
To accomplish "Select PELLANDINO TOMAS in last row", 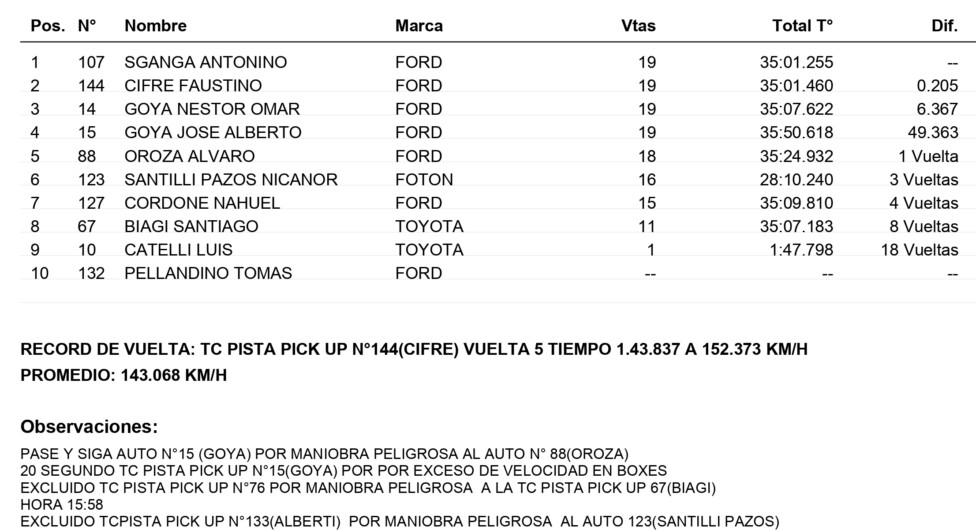I will click(x=208, y=273).
